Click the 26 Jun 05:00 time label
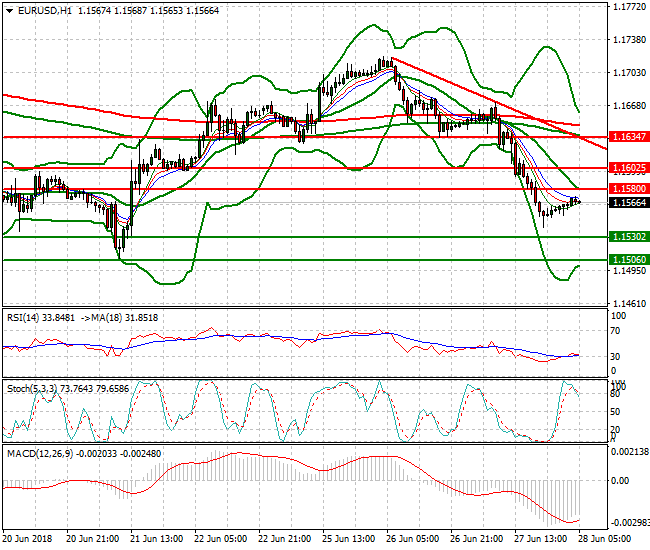The height and width of the screenshot is (550, 650). coord(412,539)
